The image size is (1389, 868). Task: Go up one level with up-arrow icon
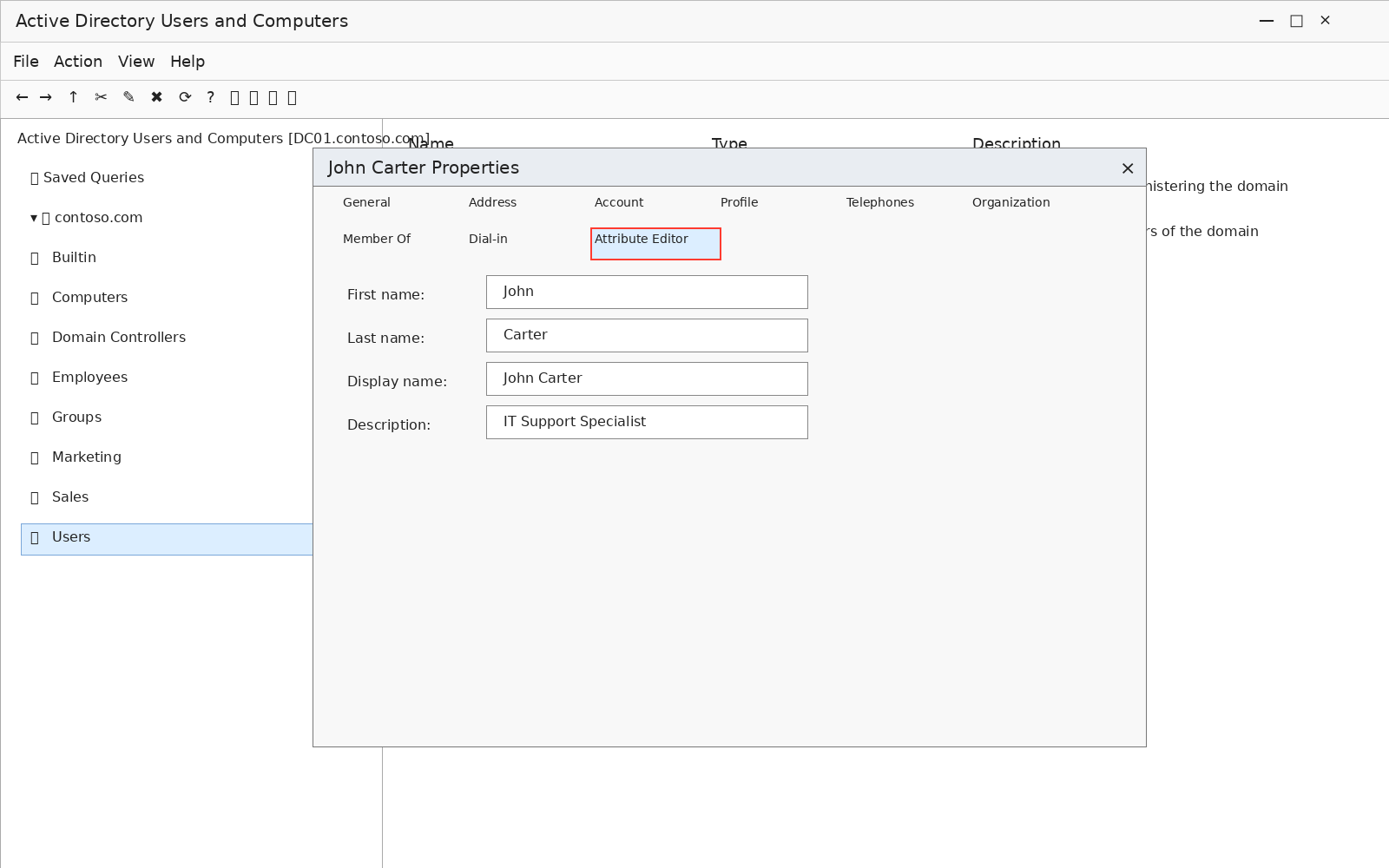tap(73, 97)
